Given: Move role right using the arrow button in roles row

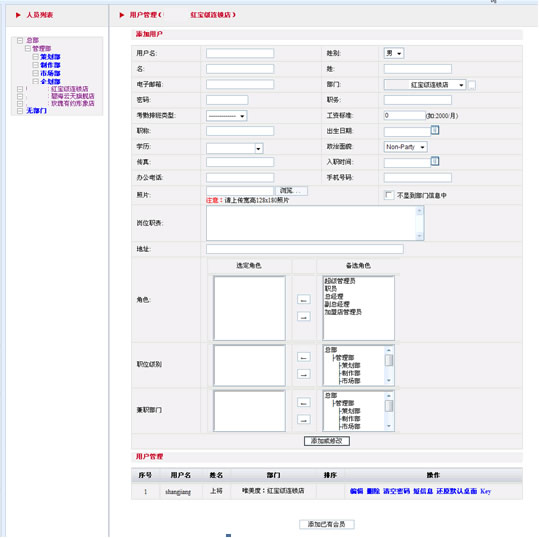Looking at the screenshot, I should point(304,317).
